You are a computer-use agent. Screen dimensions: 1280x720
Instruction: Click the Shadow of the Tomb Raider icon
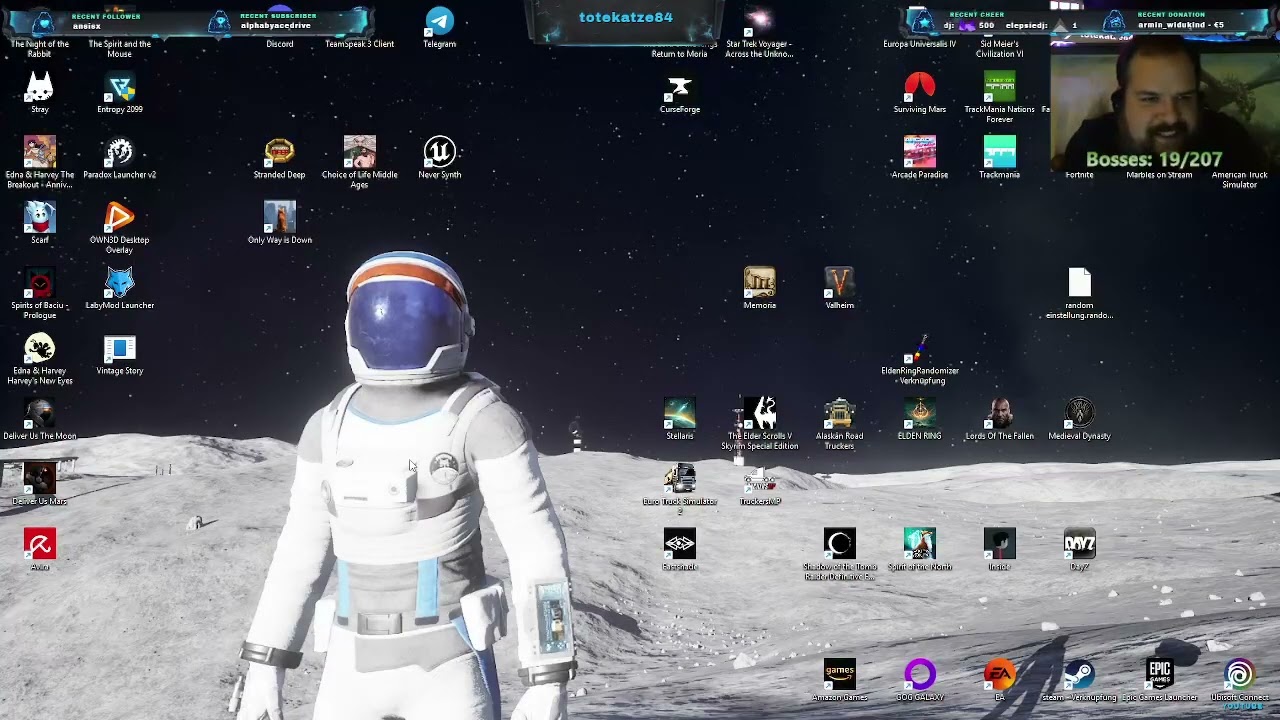[x=840, y=544]
